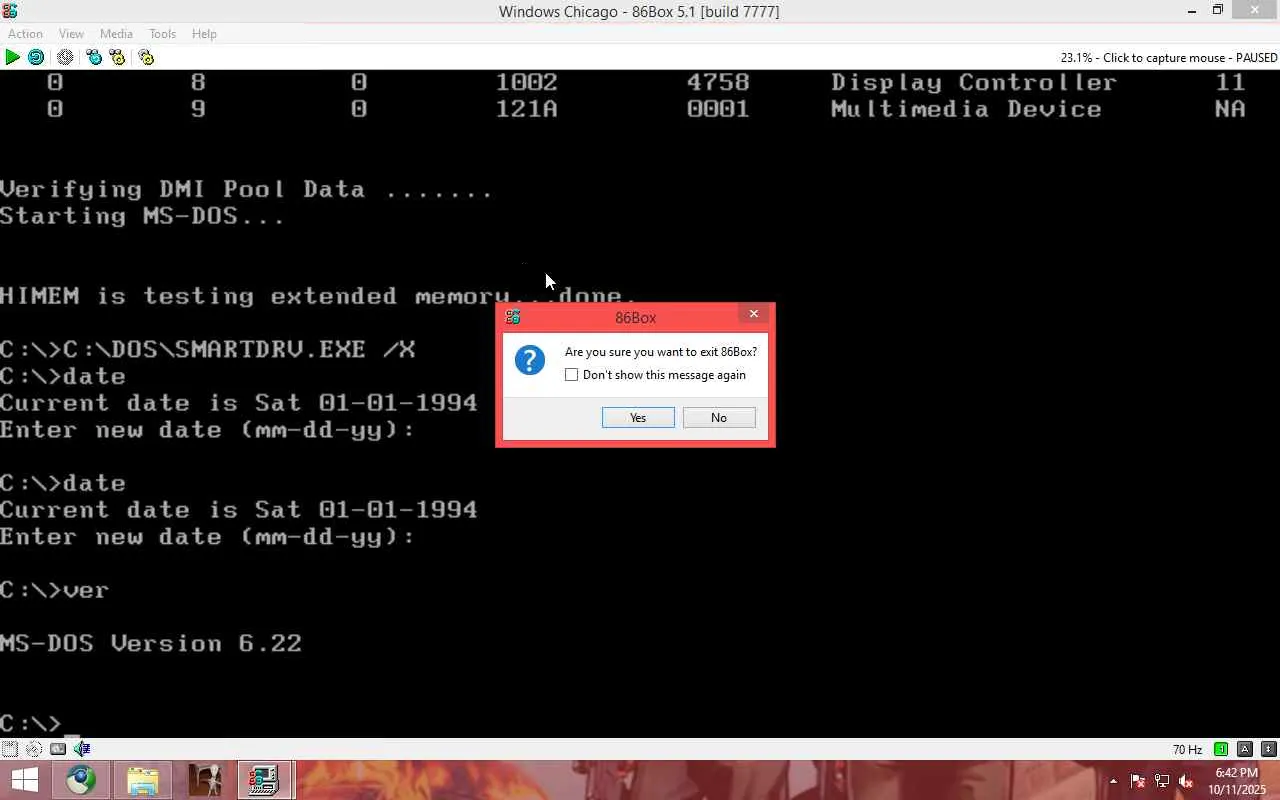Open the web browser on the taskbar
The image size is (1280, 800).
(81, 780)
